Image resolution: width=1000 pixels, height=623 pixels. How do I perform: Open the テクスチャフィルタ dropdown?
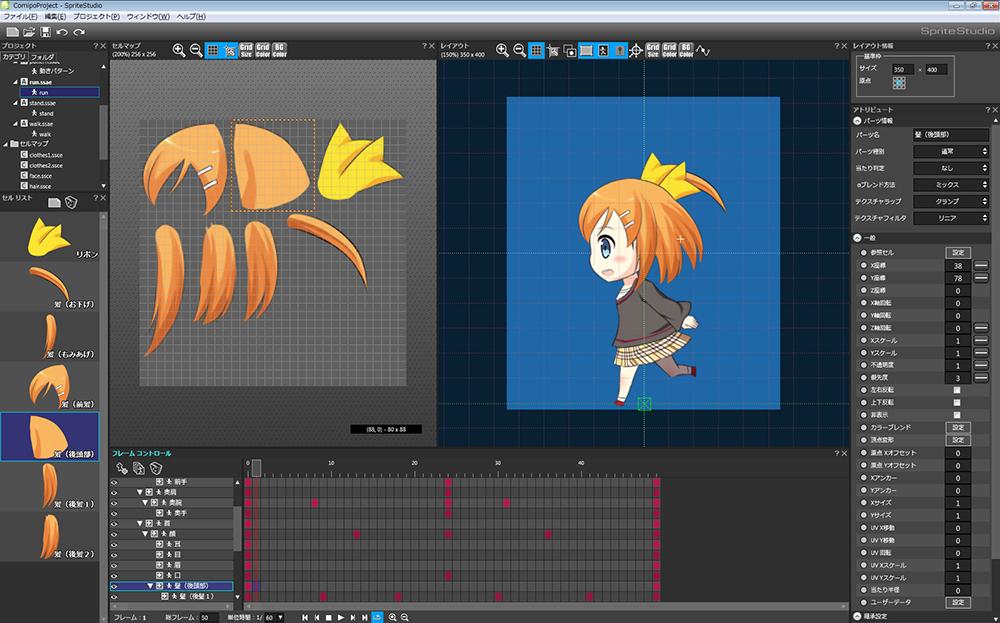click(x=950, y=217)
